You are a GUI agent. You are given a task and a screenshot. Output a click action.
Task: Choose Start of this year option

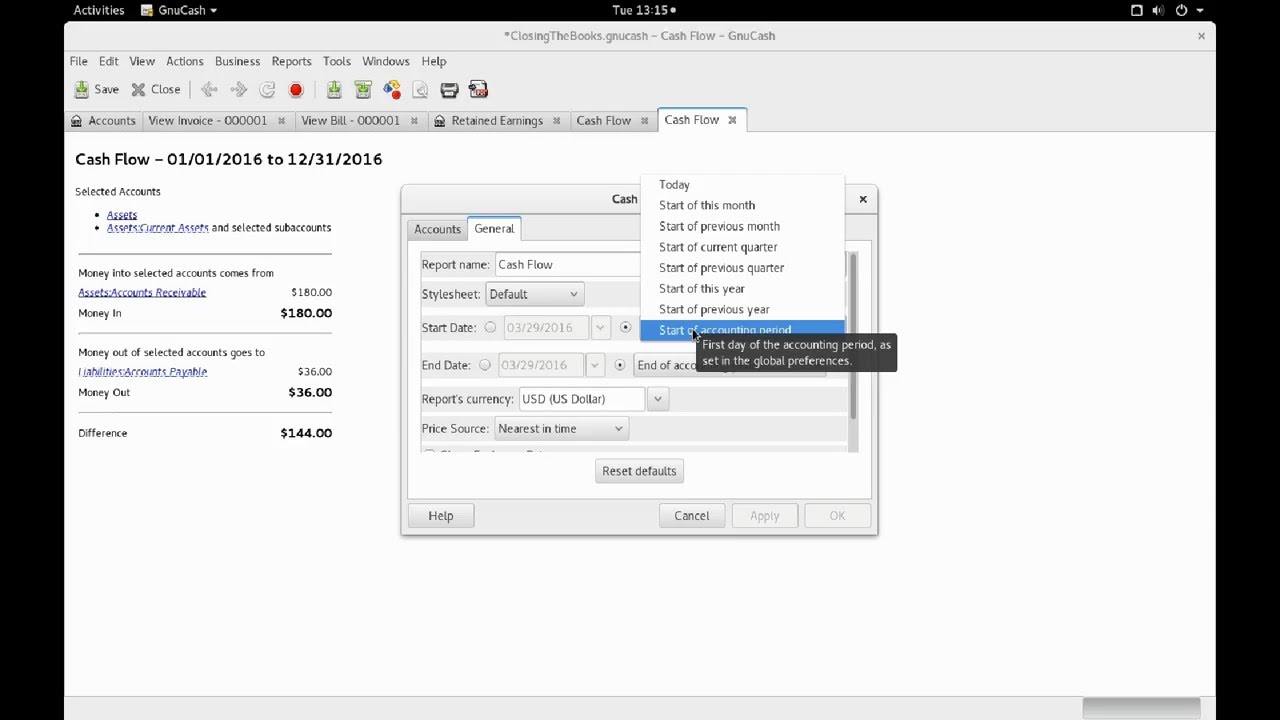pos(742,289)
